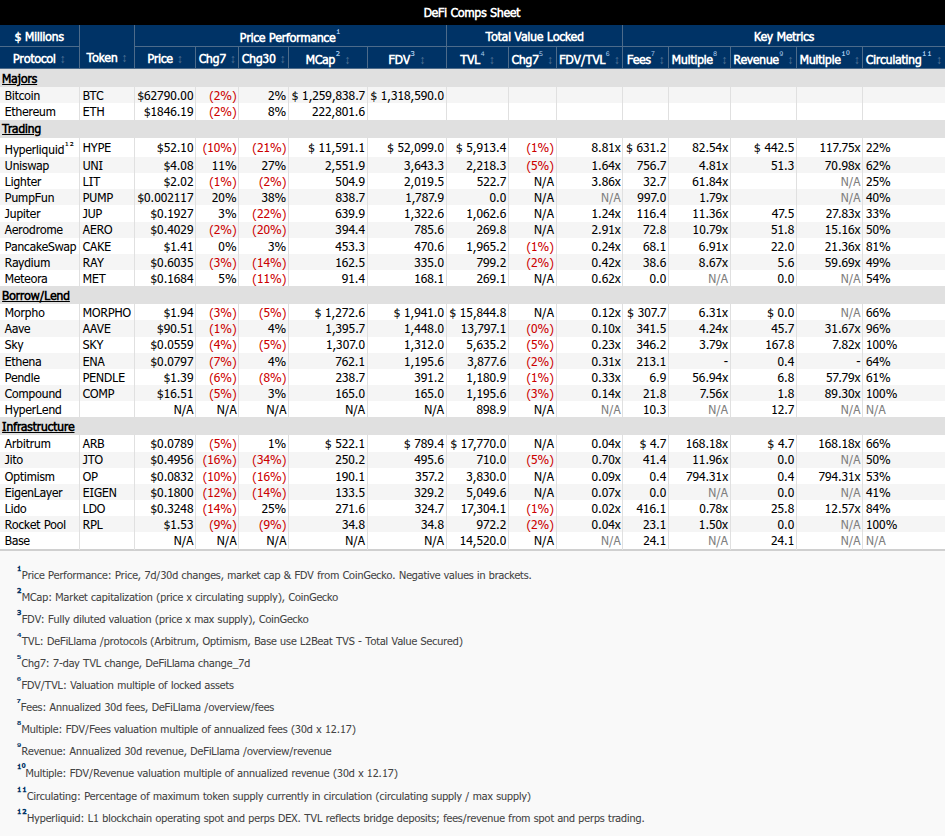Click the Total Value Locked group header
945x836 pixels.
535,37
